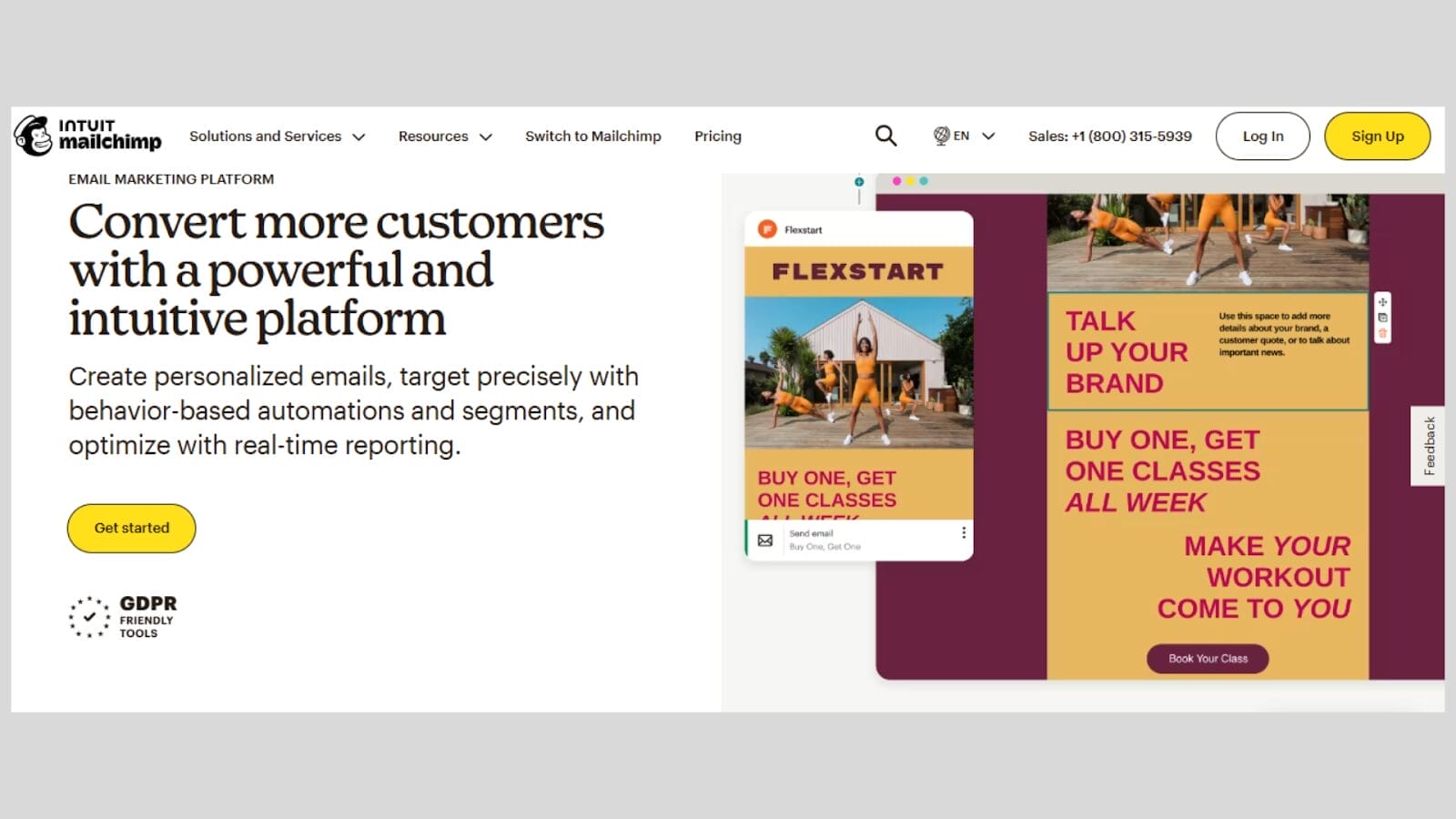Click the globe language icon

coord(942,136)
